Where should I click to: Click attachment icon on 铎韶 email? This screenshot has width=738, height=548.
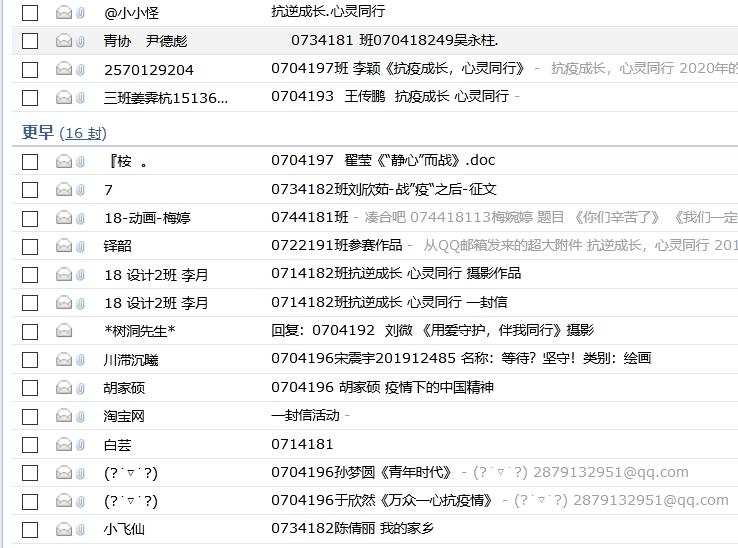[x=80, y=246]
